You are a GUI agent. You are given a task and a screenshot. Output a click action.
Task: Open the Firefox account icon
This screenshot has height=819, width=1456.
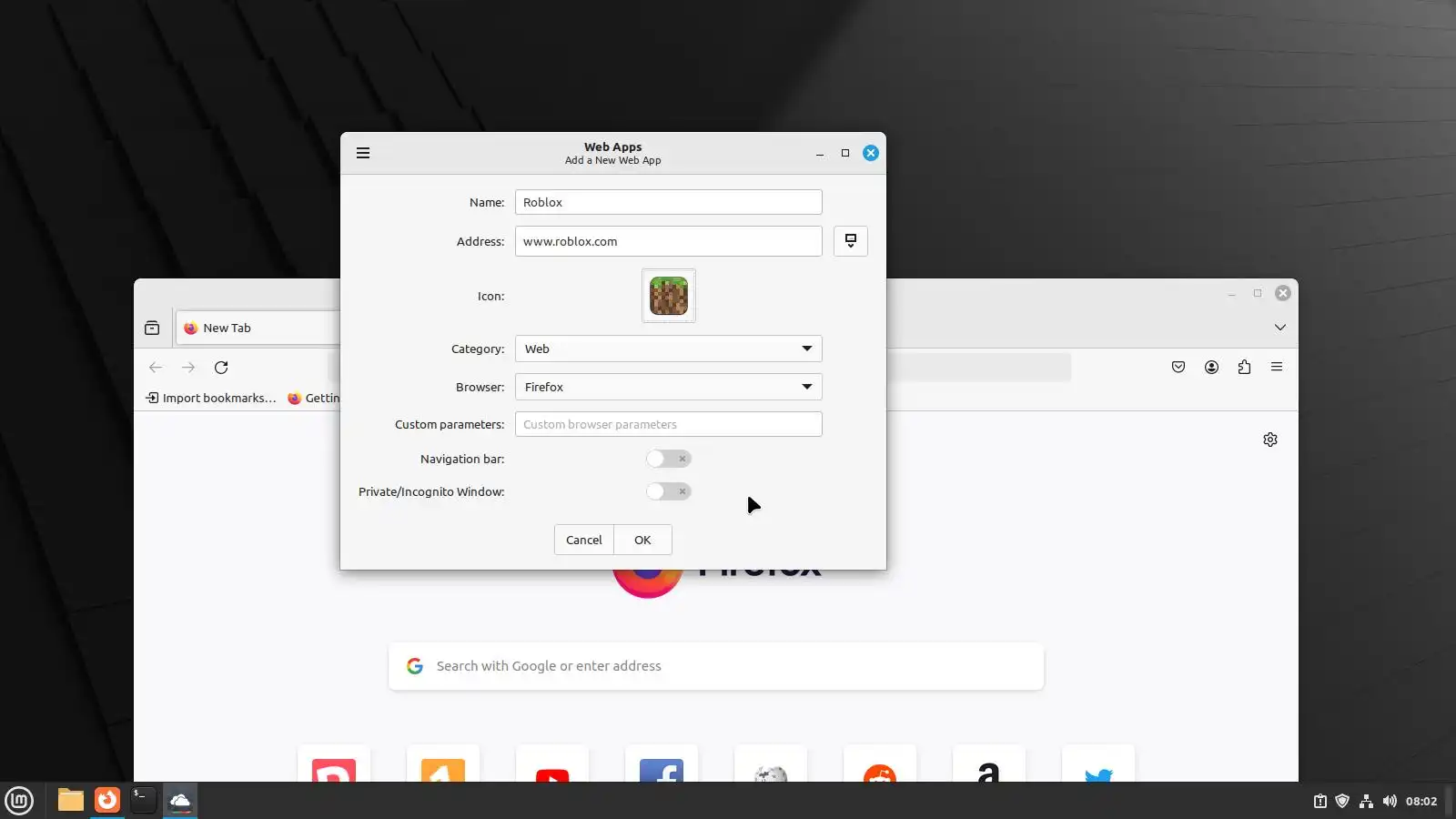(1211, 367)
